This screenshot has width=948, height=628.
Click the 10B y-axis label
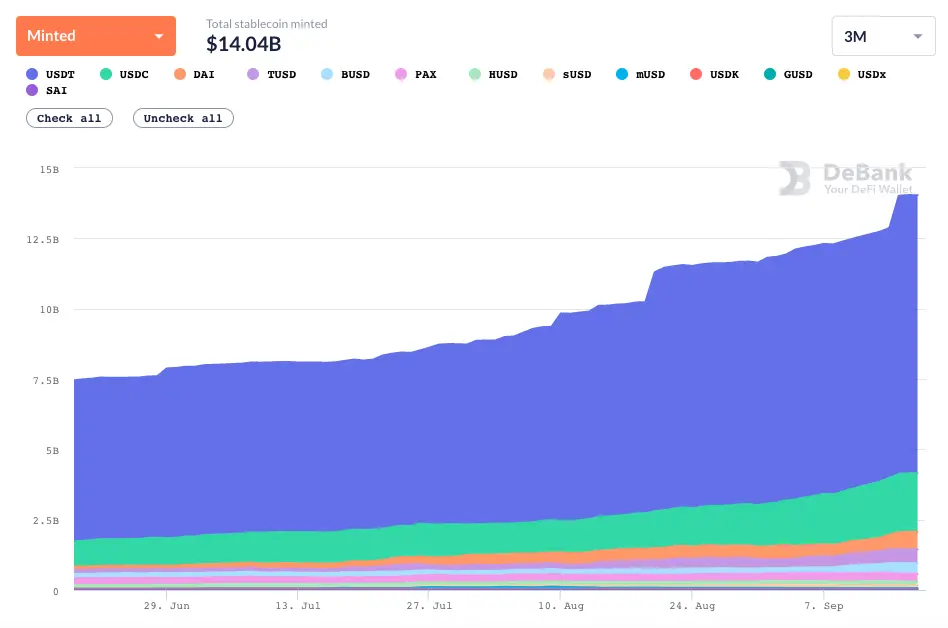click(x=50, y=310)
